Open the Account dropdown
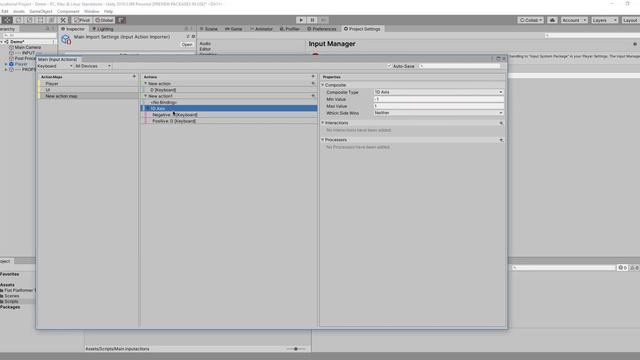 574,20
